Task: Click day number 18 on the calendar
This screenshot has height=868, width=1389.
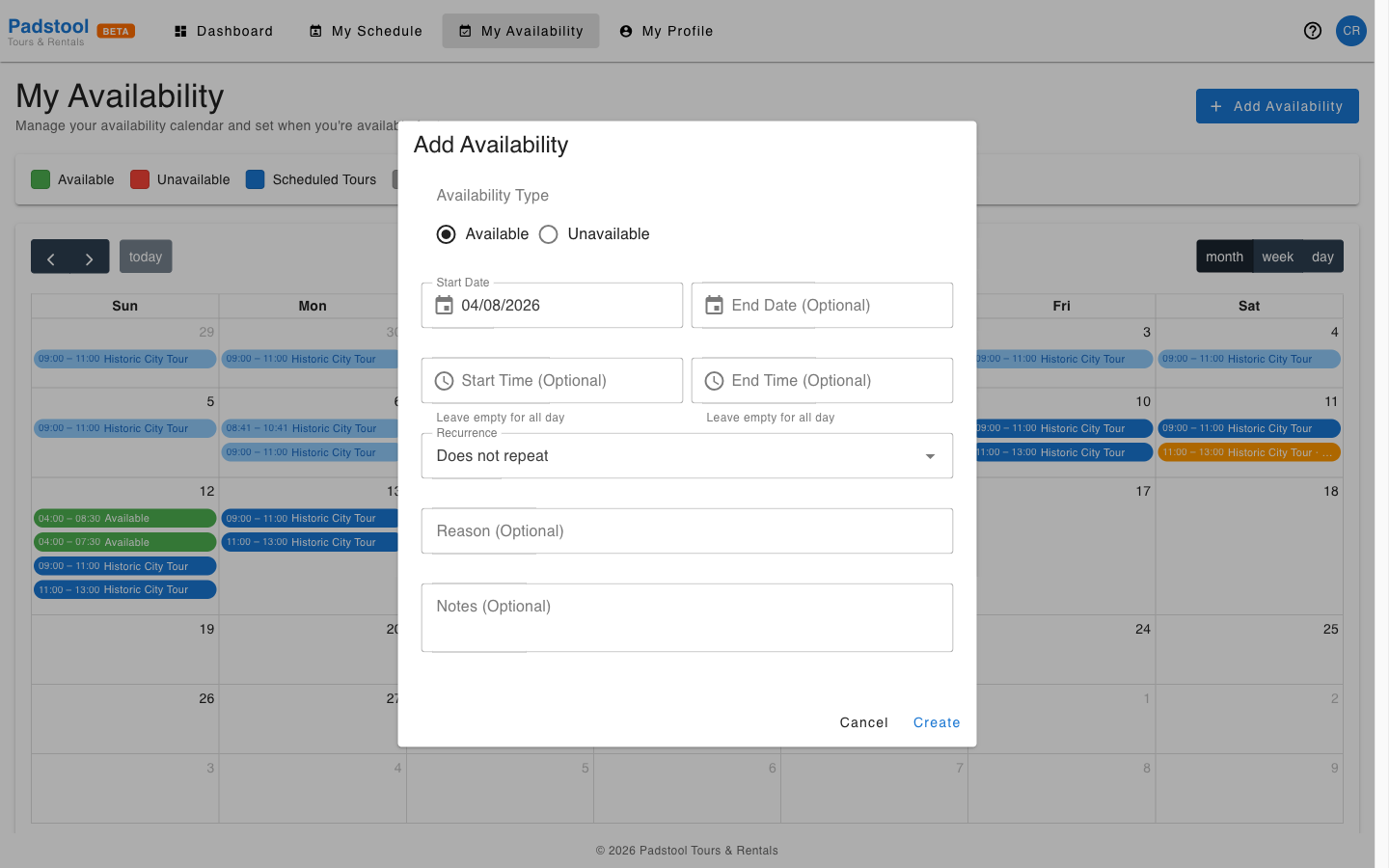Action: tap(1331, 491)
